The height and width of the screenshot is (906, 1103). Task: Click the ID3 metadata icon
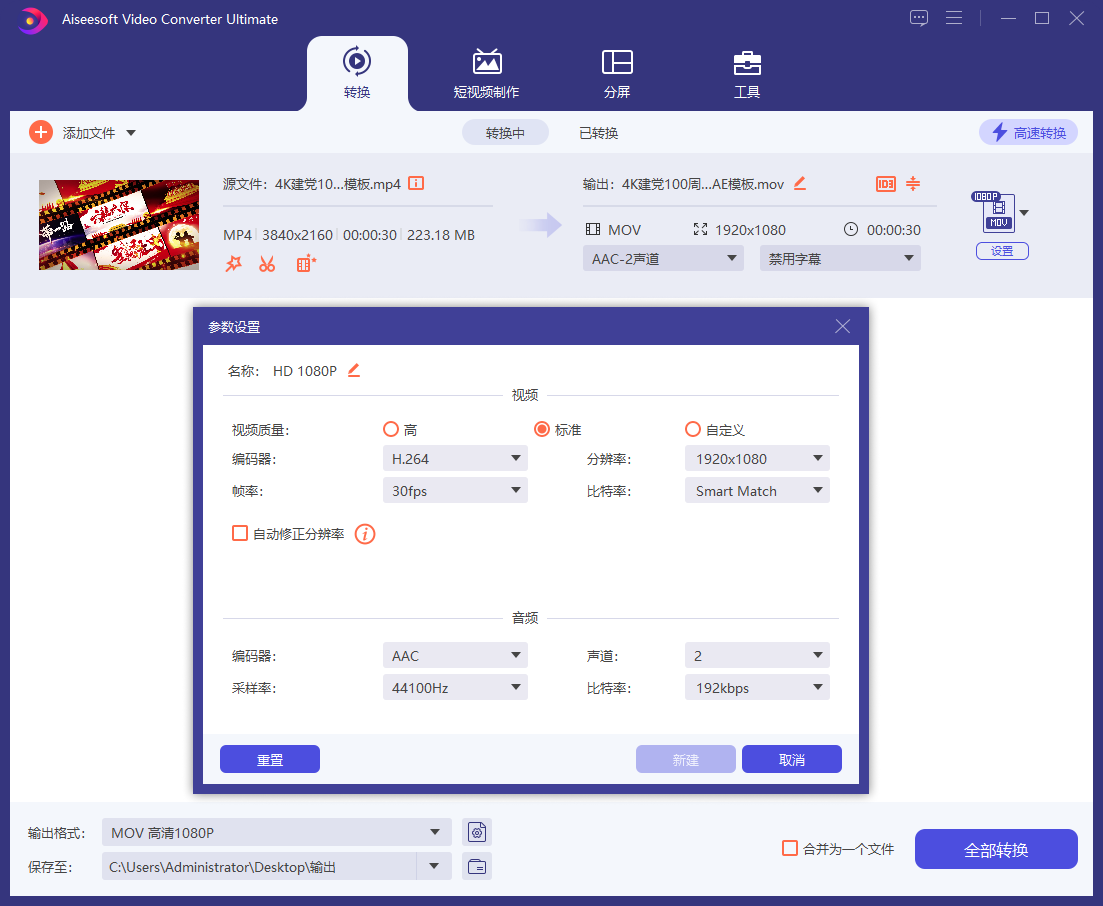885,184
